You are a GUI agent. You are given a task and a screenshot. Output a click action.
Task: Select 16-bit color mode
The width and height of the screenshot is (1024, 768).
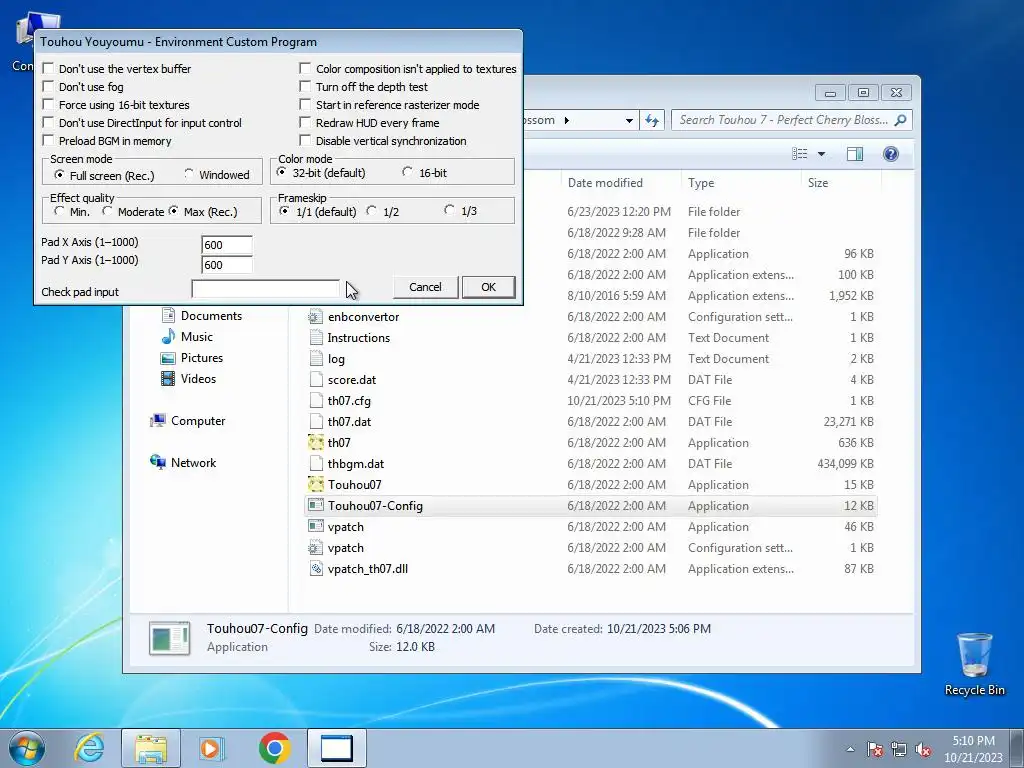point(408,172)
